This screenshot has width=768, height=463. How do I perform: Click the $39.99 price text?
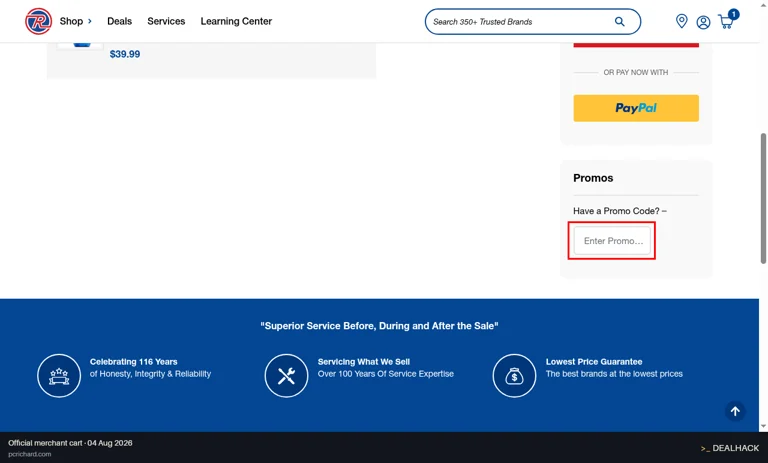(125, 54)
